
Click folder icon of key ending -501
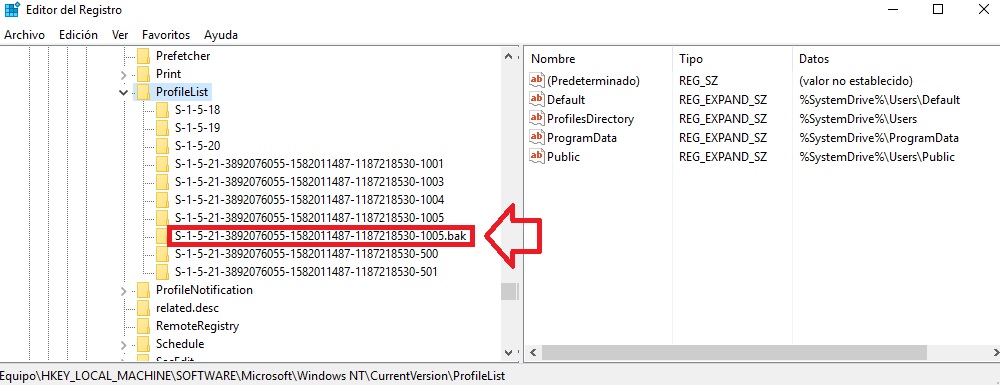[x=162, y=272]
